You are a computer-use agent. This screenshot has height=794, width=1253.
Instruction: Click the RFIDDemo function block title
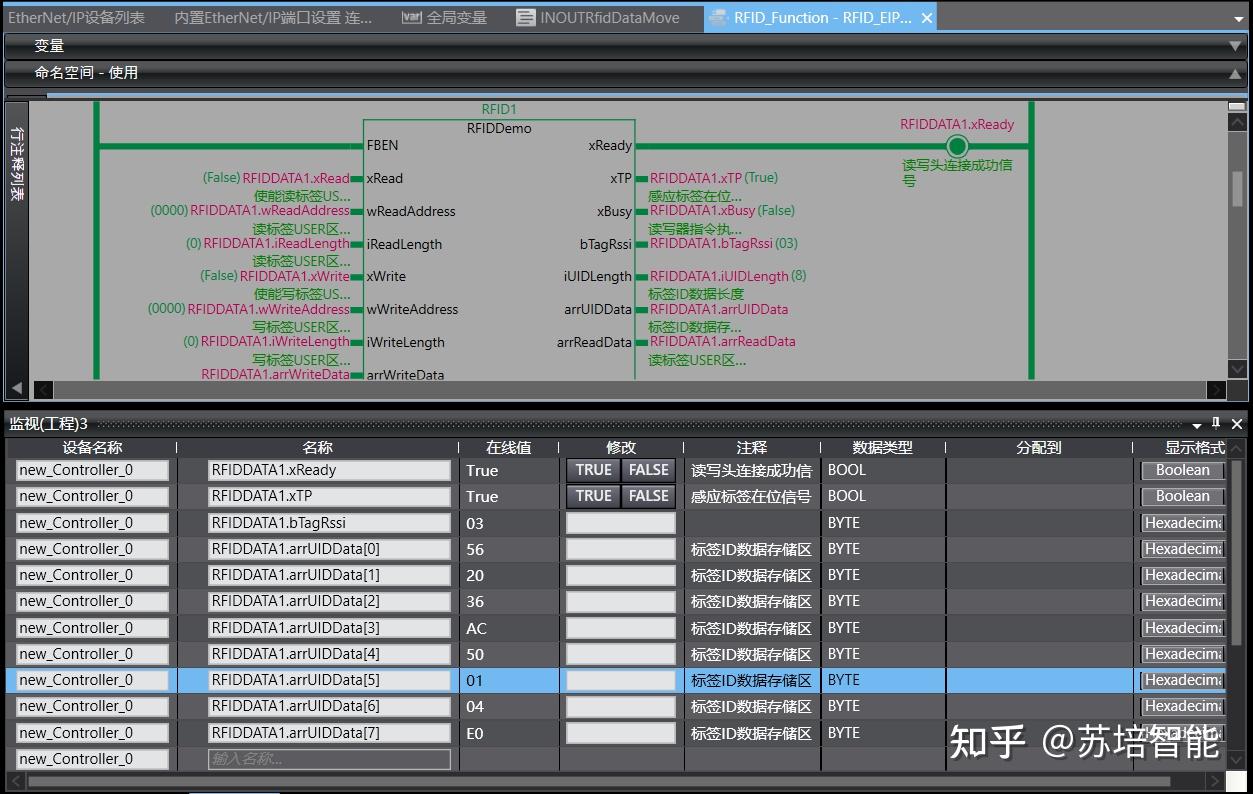pos(499,128)
